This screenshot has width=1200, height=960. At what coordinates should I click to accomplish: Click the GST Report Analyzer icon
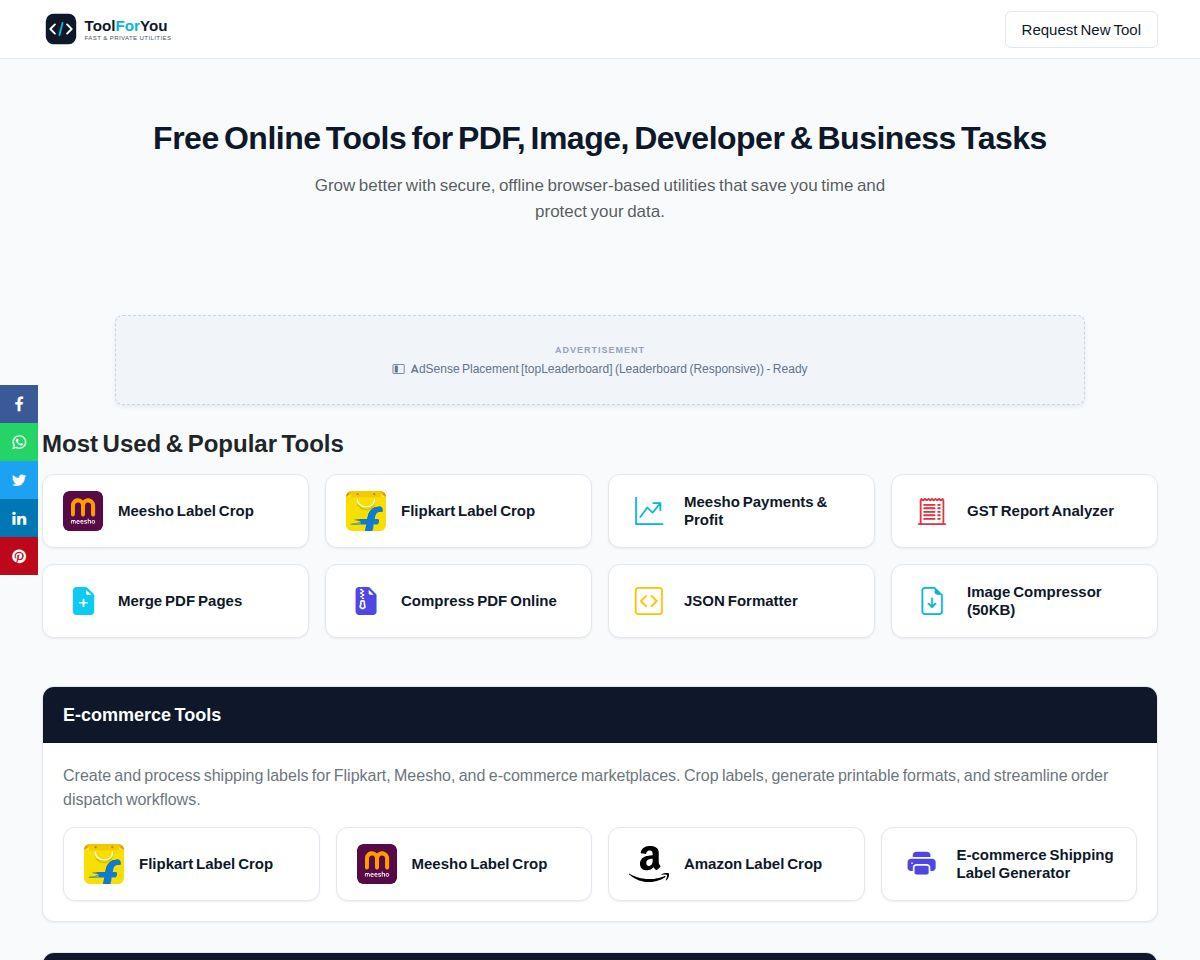pyautogui.click(x=932, y=511)
